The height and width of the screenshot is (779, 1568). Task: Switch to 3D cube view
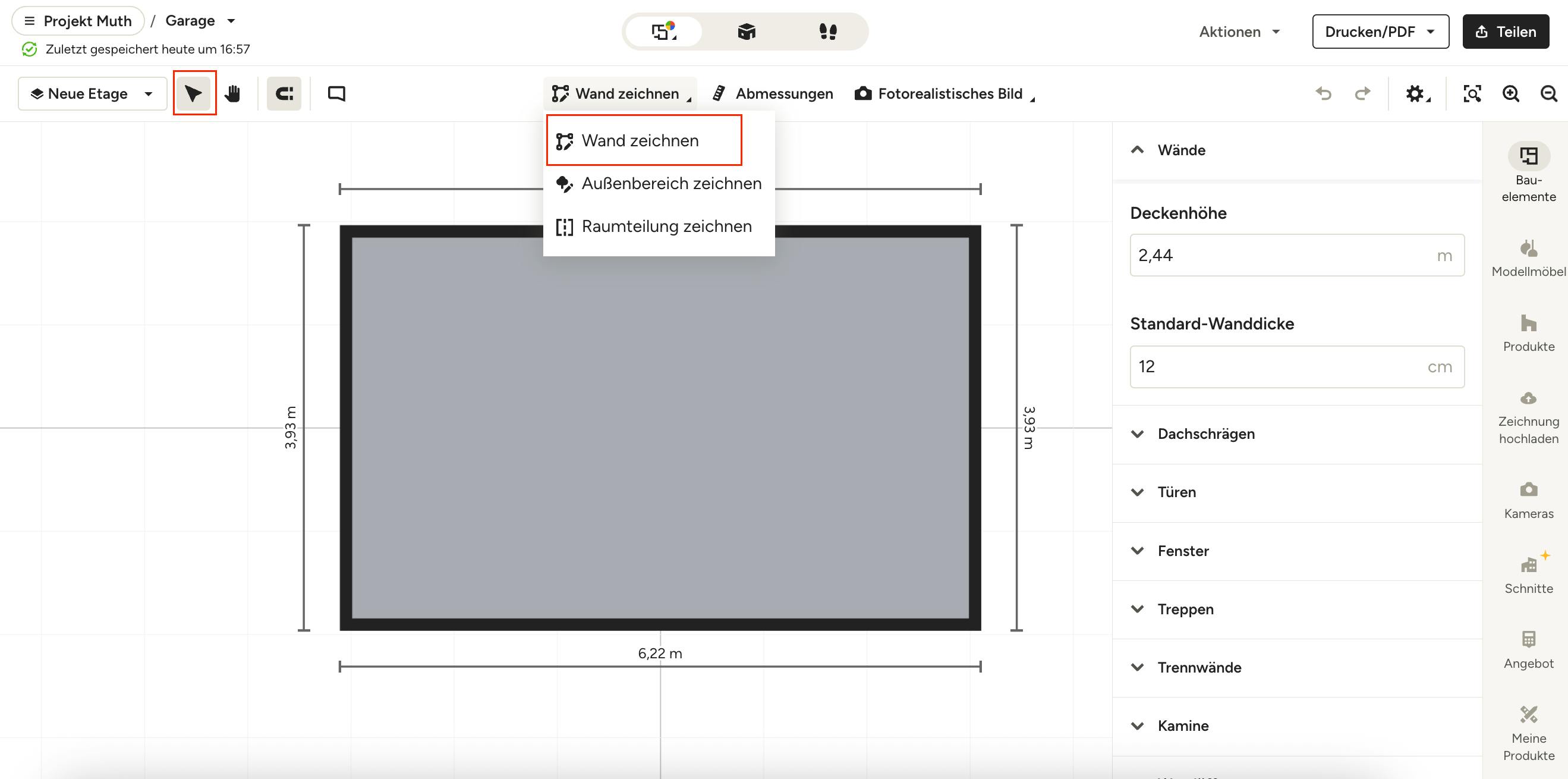(x=747, y=31)
